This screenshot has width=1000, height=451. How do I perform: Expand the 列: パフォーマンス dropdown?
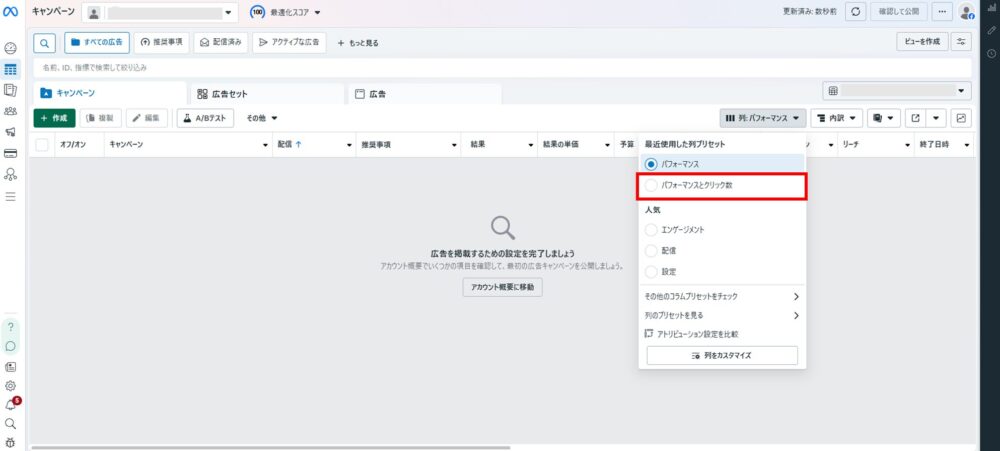pyautogui.click(x=762, y=118)
